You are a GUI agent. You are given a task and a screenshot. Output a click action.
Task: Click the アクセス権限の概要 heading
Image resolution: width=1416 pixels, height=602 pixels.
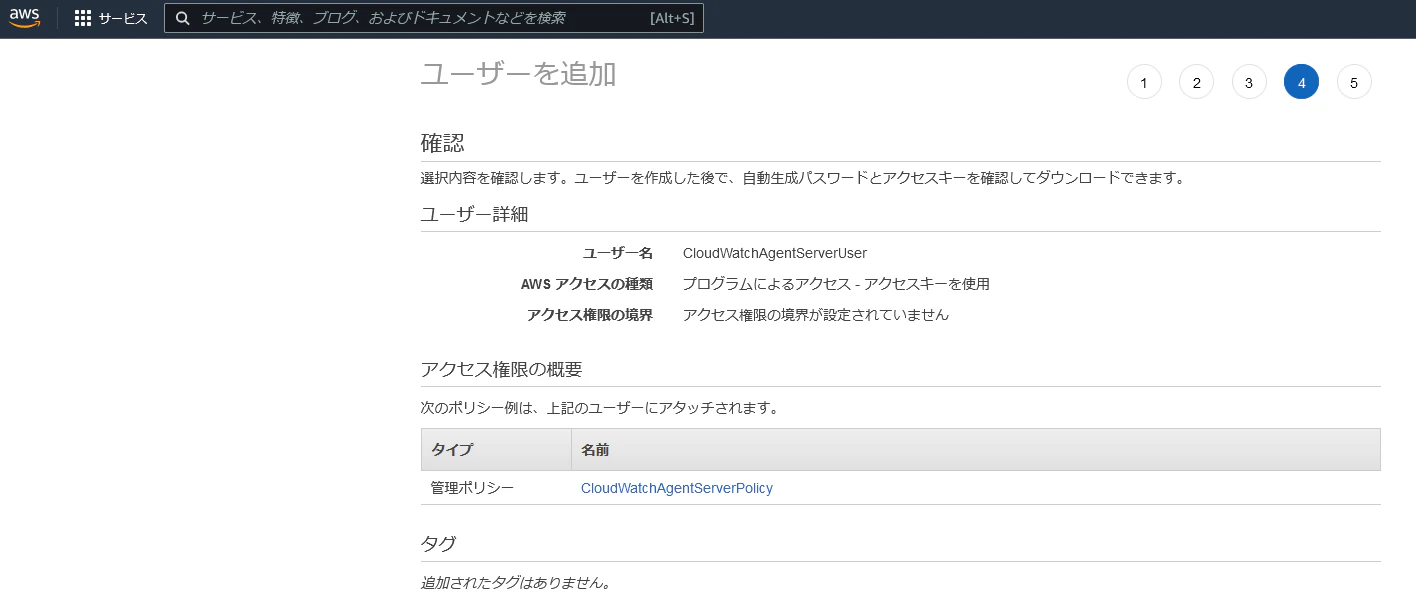(x=502, y=369)
